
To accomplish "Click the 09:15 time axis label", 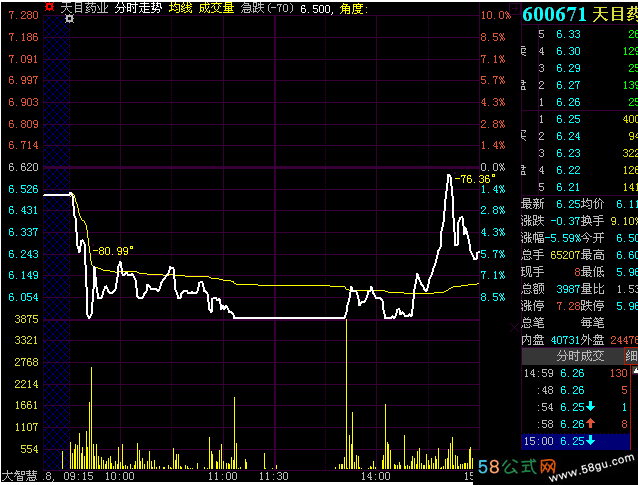I will pos(79,476).
